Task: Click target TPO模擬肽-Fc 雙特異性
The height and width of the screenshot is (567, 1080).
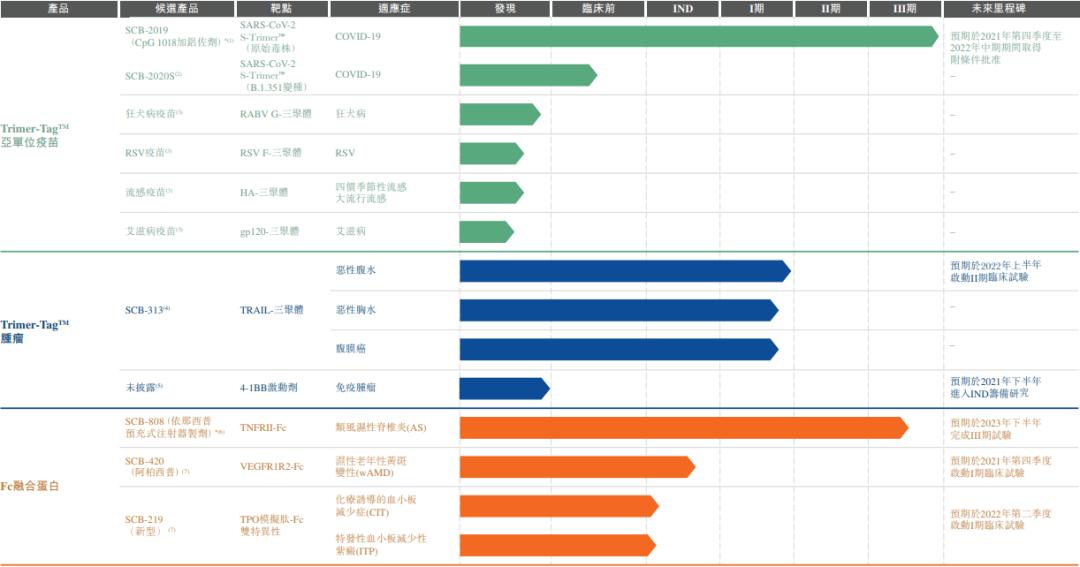Action: (271, 525)
